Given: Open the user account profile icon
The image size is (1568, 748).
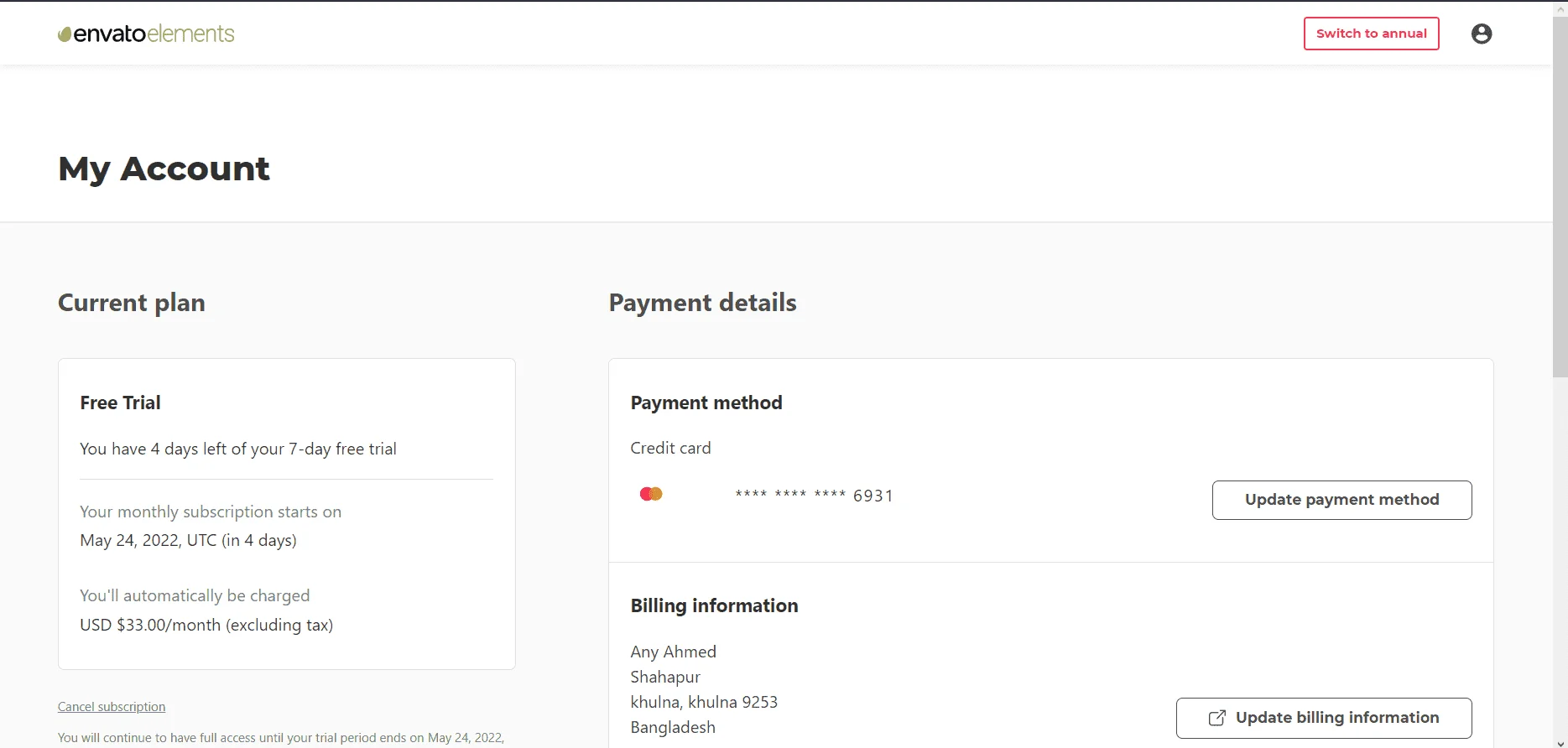Looking at the screenshot, I should (x=1482, y=34).
